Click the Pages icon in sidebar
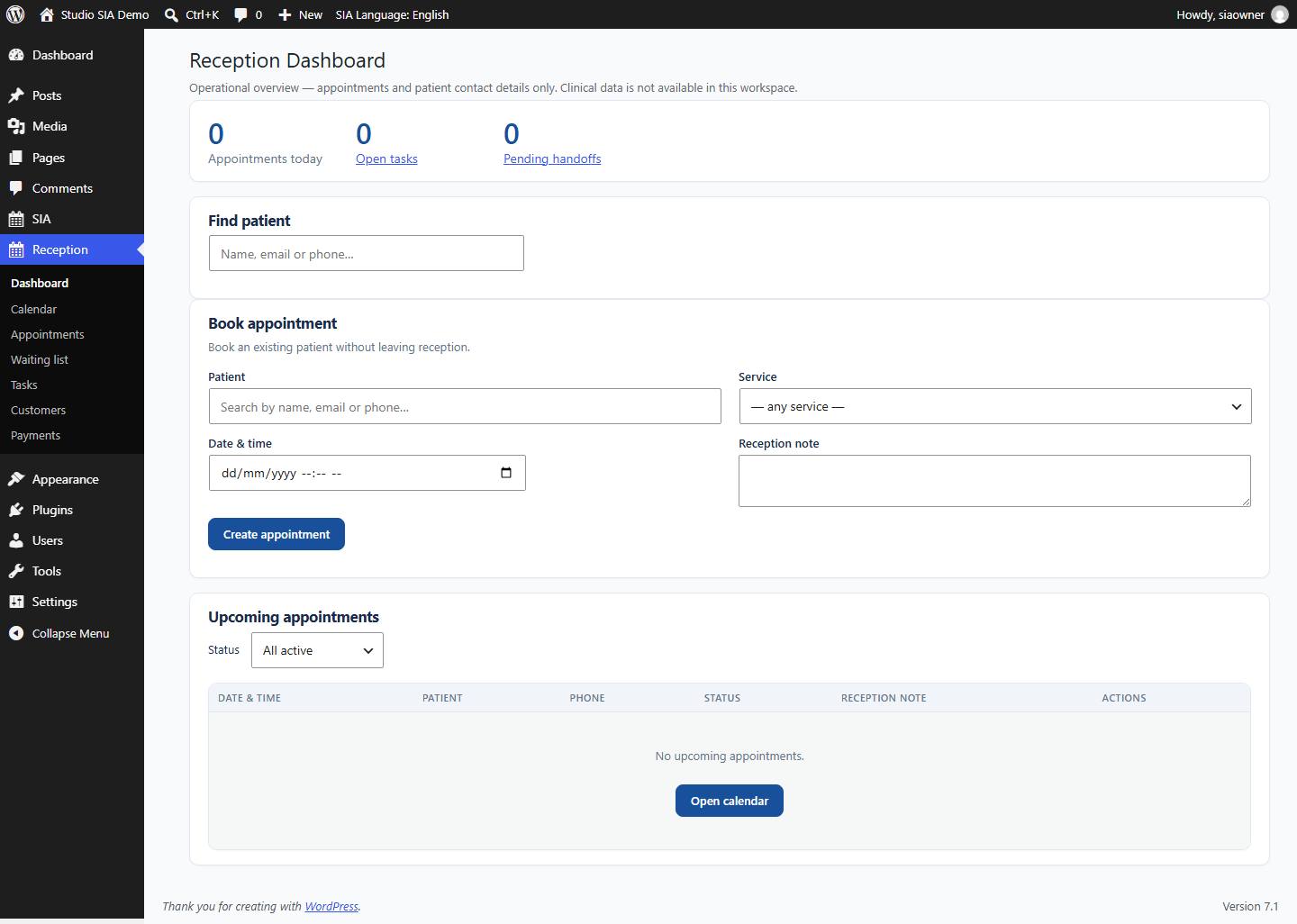Screen dimensions: 1297x924 tap(16, 158)
